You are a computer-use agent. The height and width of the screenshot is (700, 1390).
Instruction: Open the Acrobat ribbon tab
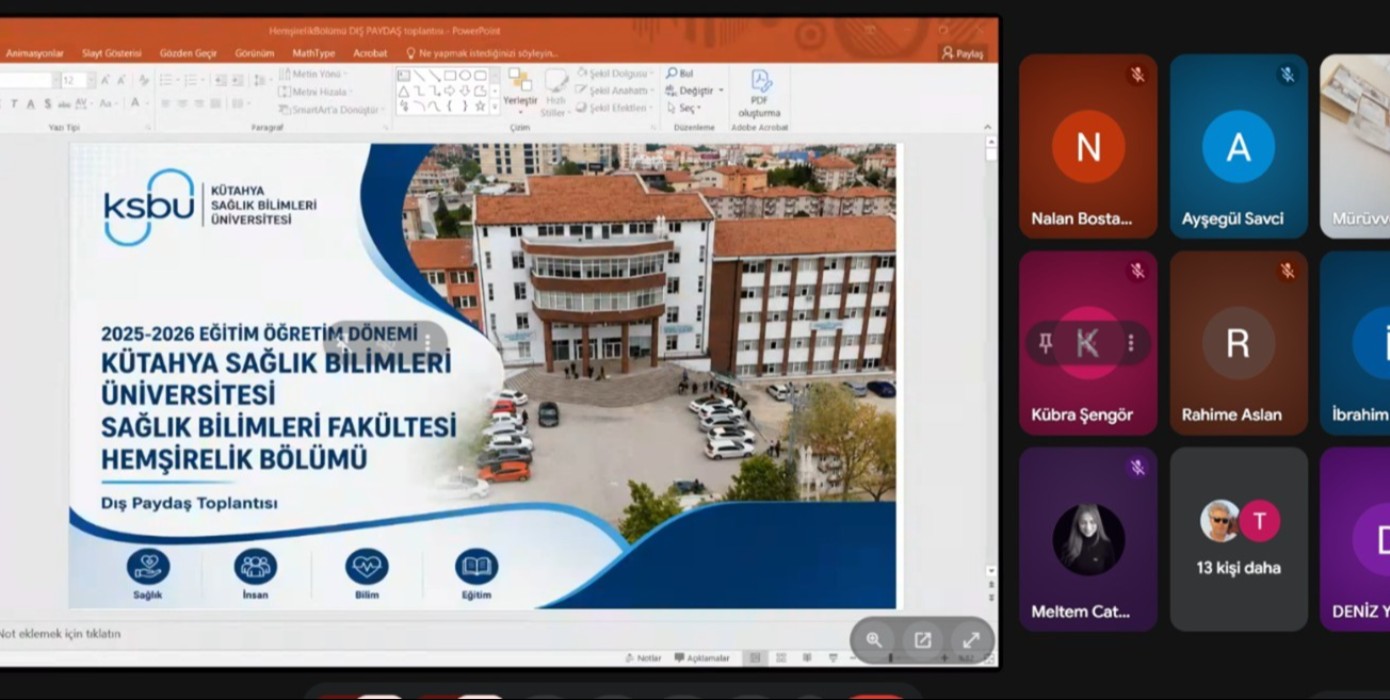pyautogui.click(x=370, y=53)
